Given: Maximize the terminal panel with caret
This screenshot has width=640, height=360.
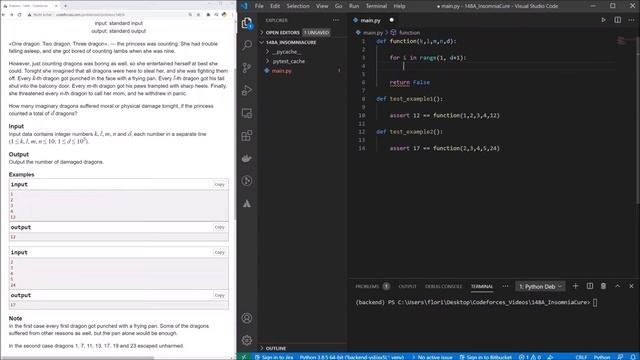Looking at the screenshot, I should 618,286.
